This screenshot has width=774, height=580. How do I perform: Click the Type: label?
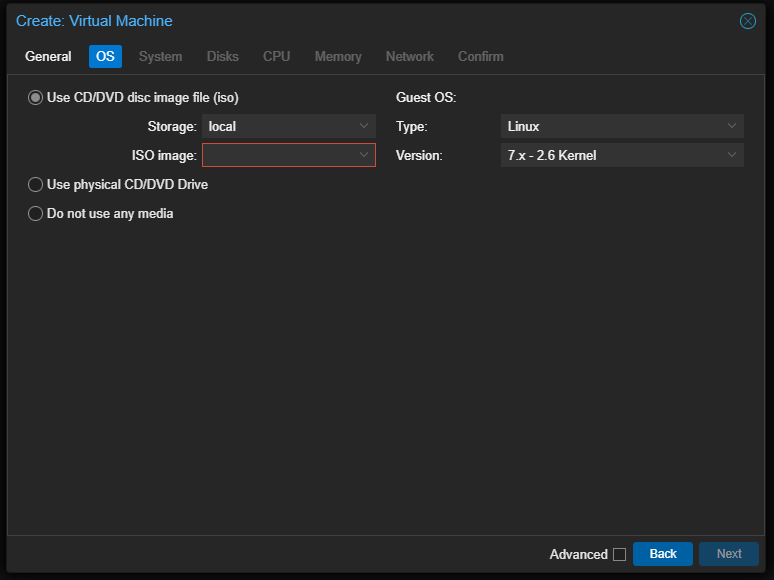click(x=412, y=127)
